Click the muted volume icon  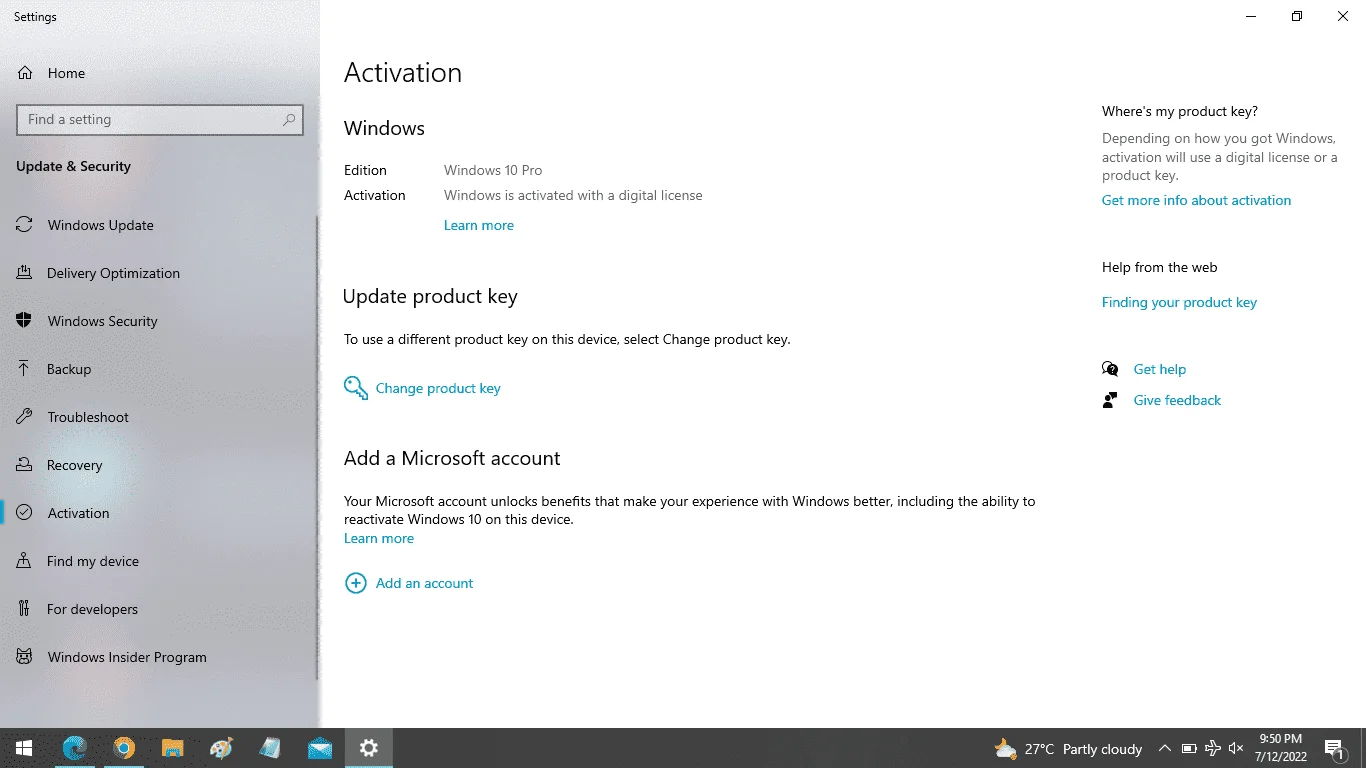coord(1236,748)
